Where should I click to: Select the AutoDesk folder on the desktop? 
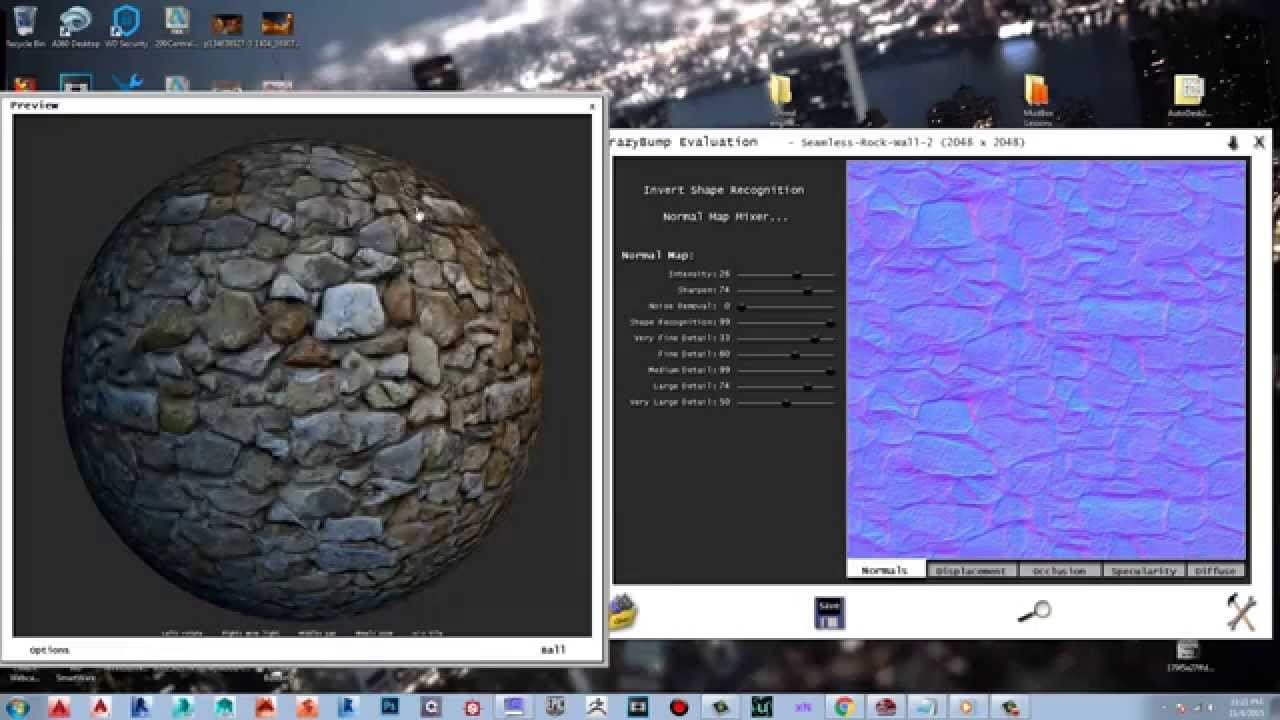pos(1189,97)
